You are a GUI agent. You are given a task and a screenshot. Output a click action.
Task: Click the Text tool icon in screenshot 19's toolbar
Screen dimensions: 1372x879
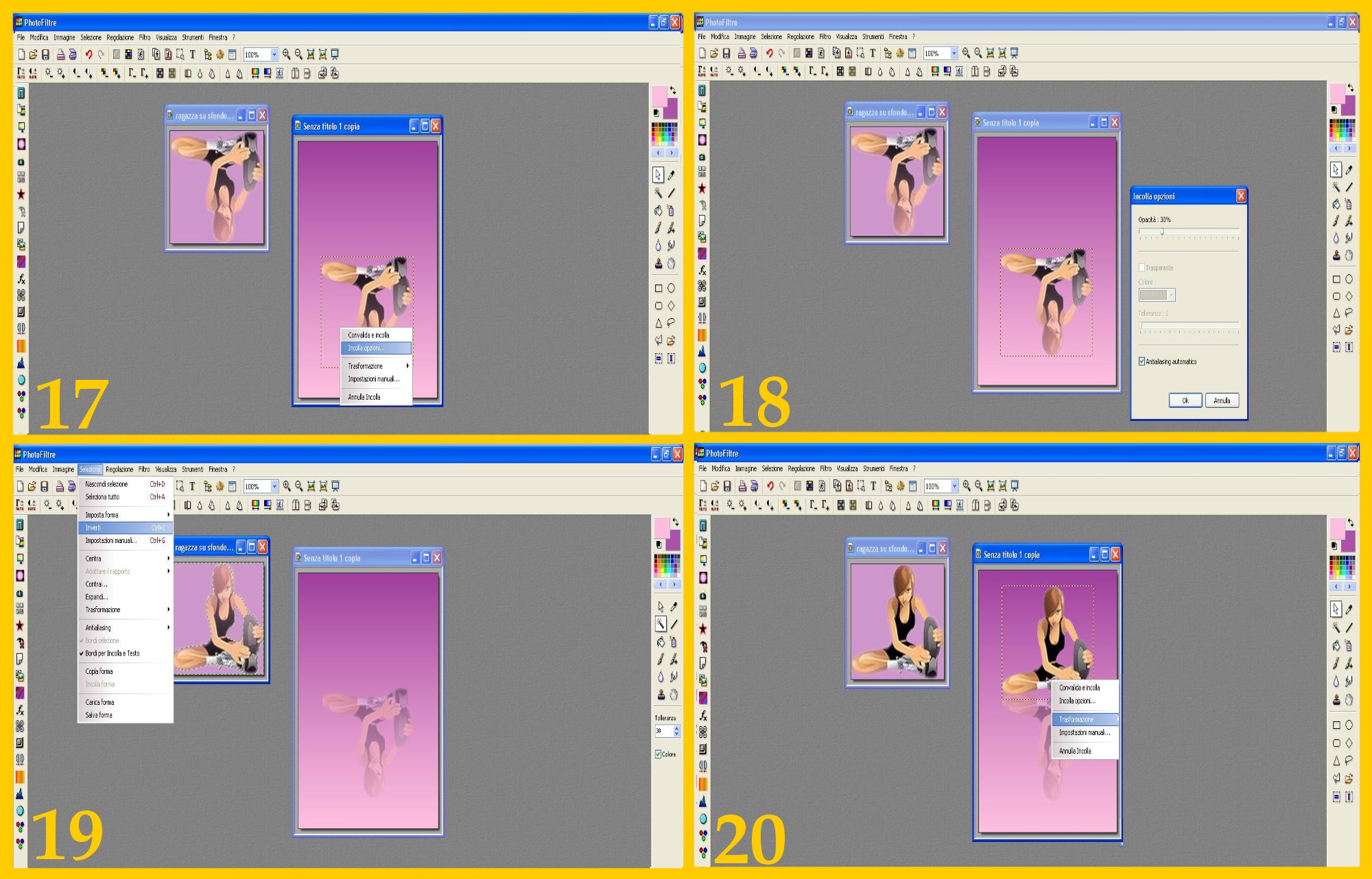point(192,486)
